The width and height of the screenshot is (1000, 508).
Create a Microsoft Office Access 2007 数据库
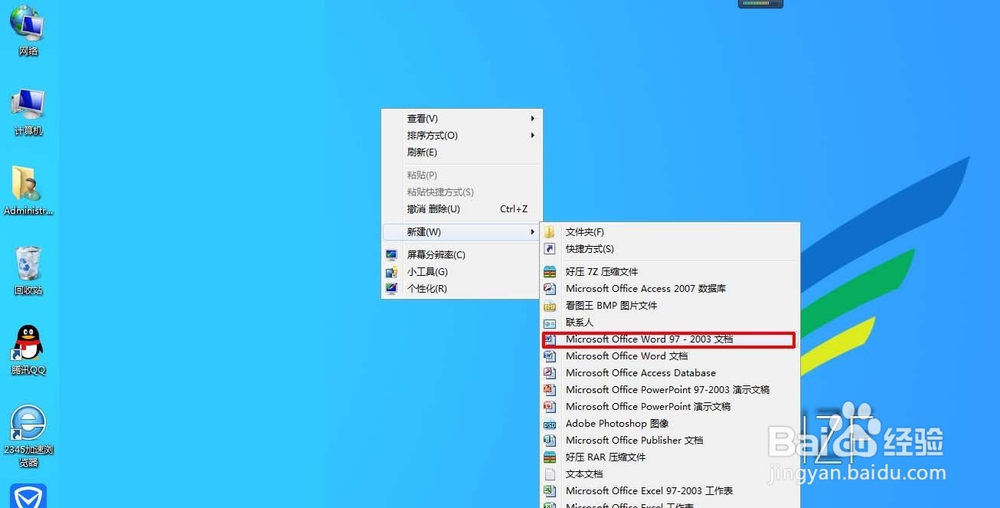(670, 288)
